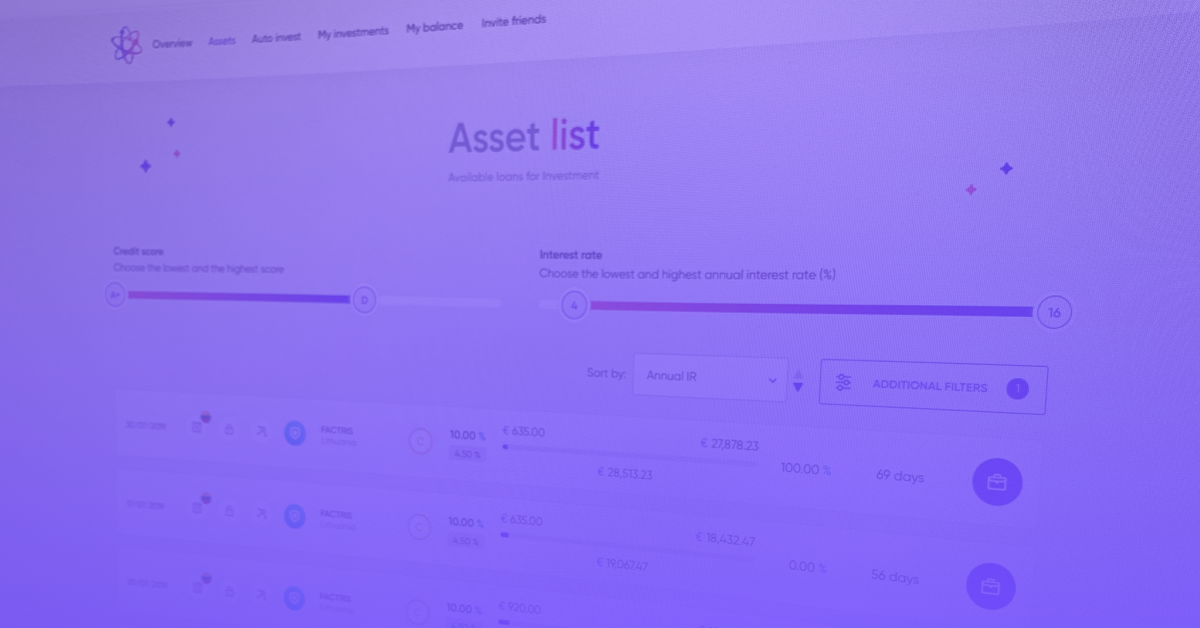Screen dimensions: 1200x628
Task: Click the shield icon in the € 920.00 row
Action: click(293, 598)
